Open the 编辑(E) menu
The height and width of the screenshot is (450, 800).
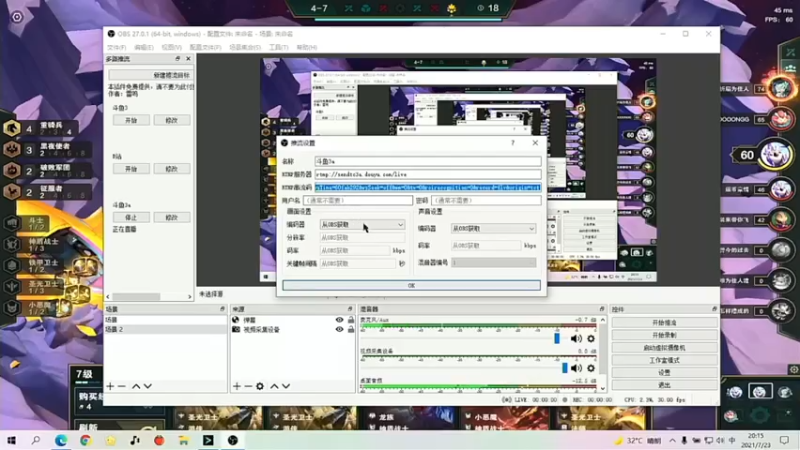click(144, 47)
